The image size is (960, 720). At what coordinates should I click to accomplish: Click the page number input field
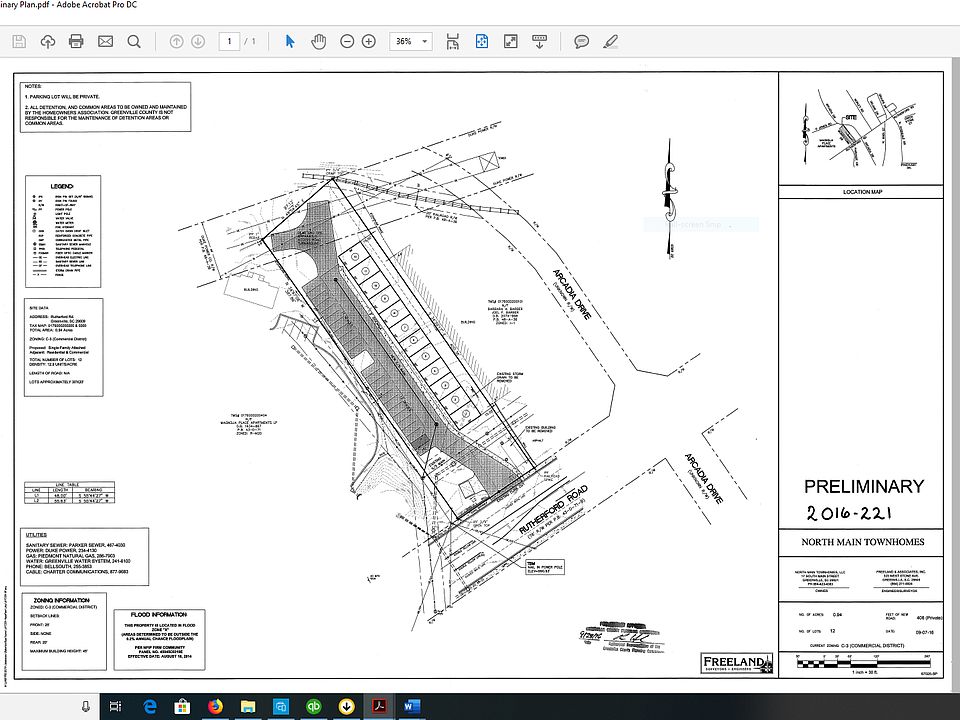point(231,41)
